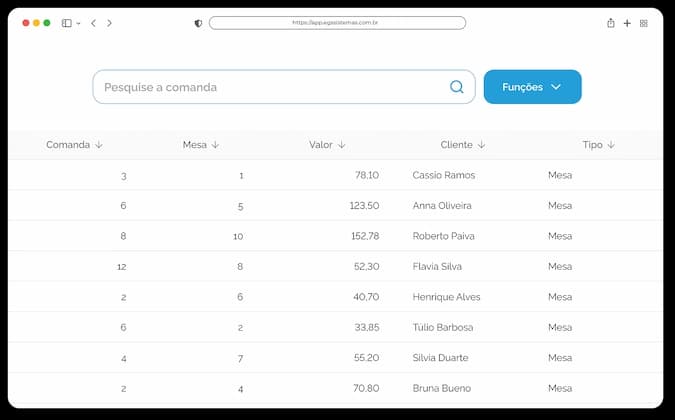Image resolution: width=675 pixels, height=420 pixels.
Task: Sort by Comanda column arrow
Action: coord(99,145)
